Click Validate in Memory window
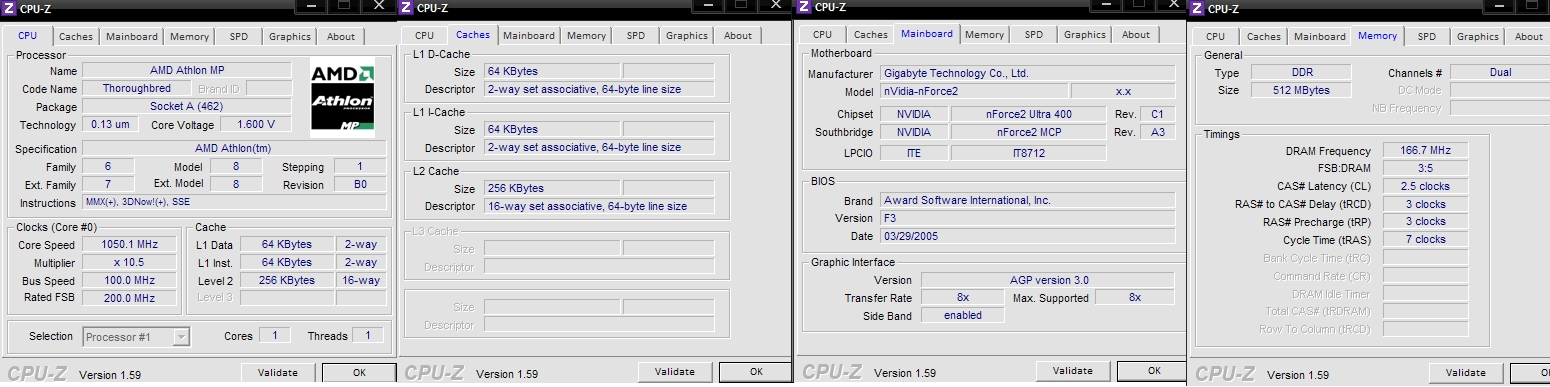The image size is (1550, 387). (1466, 373)
